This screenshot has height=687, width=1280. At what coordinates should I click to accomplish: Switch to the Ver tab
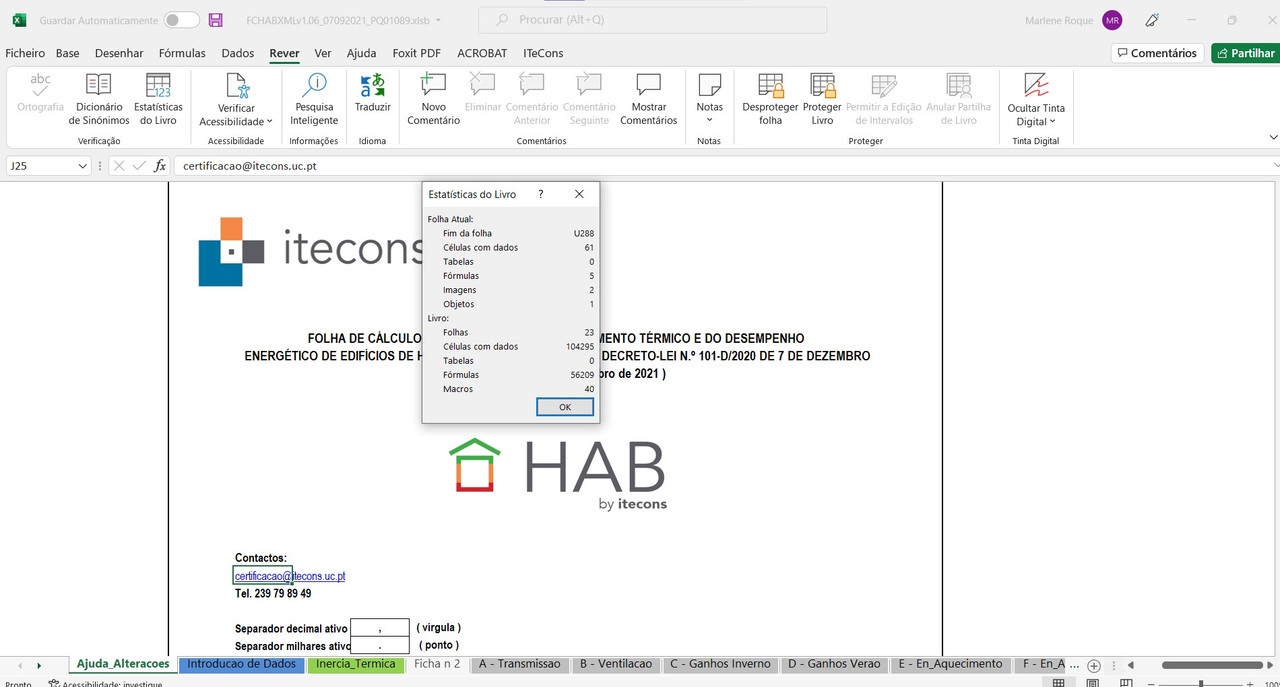pyautogui.click(x=323, y=53)
